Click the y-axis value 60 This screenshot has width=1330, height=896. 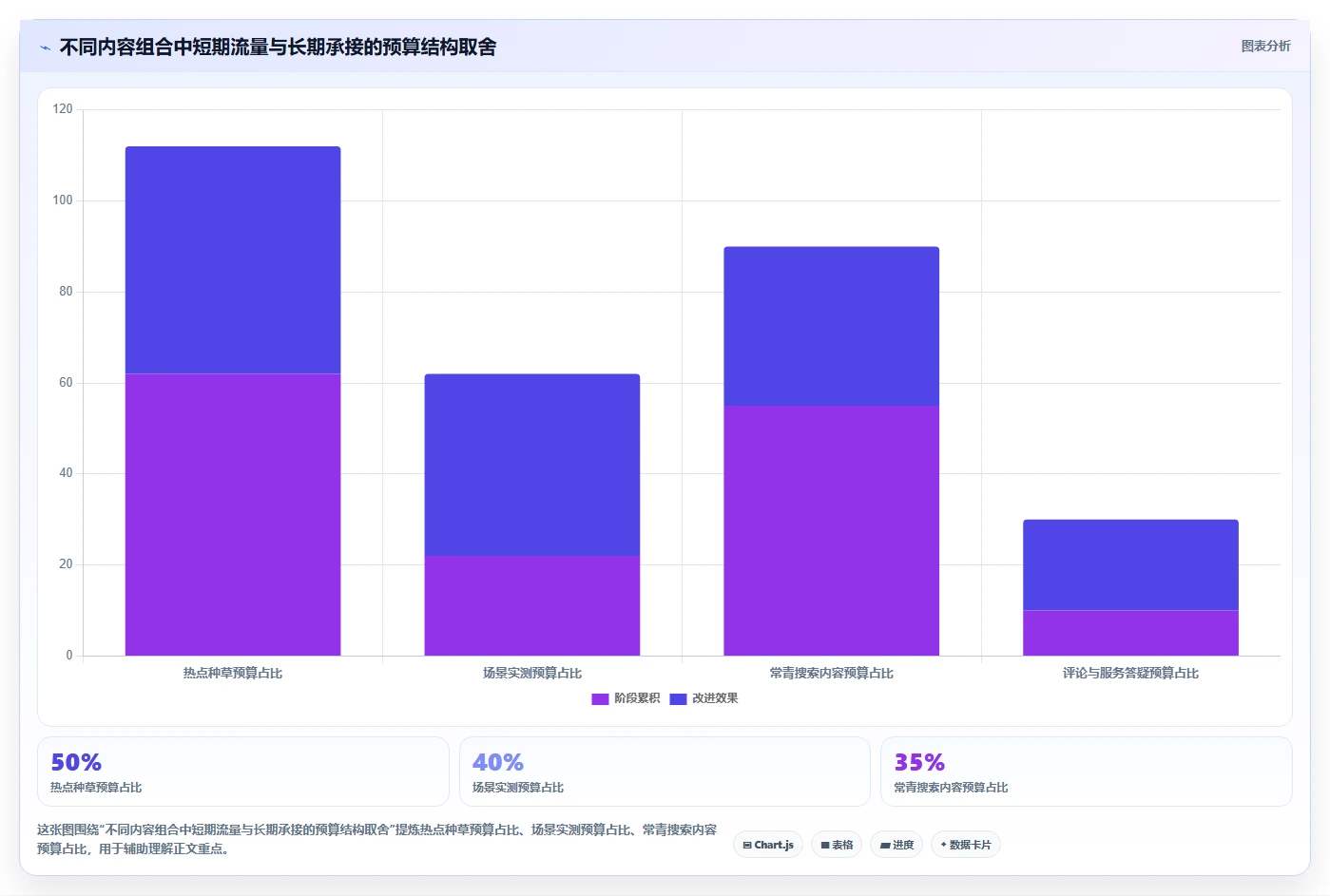point(66,383)
